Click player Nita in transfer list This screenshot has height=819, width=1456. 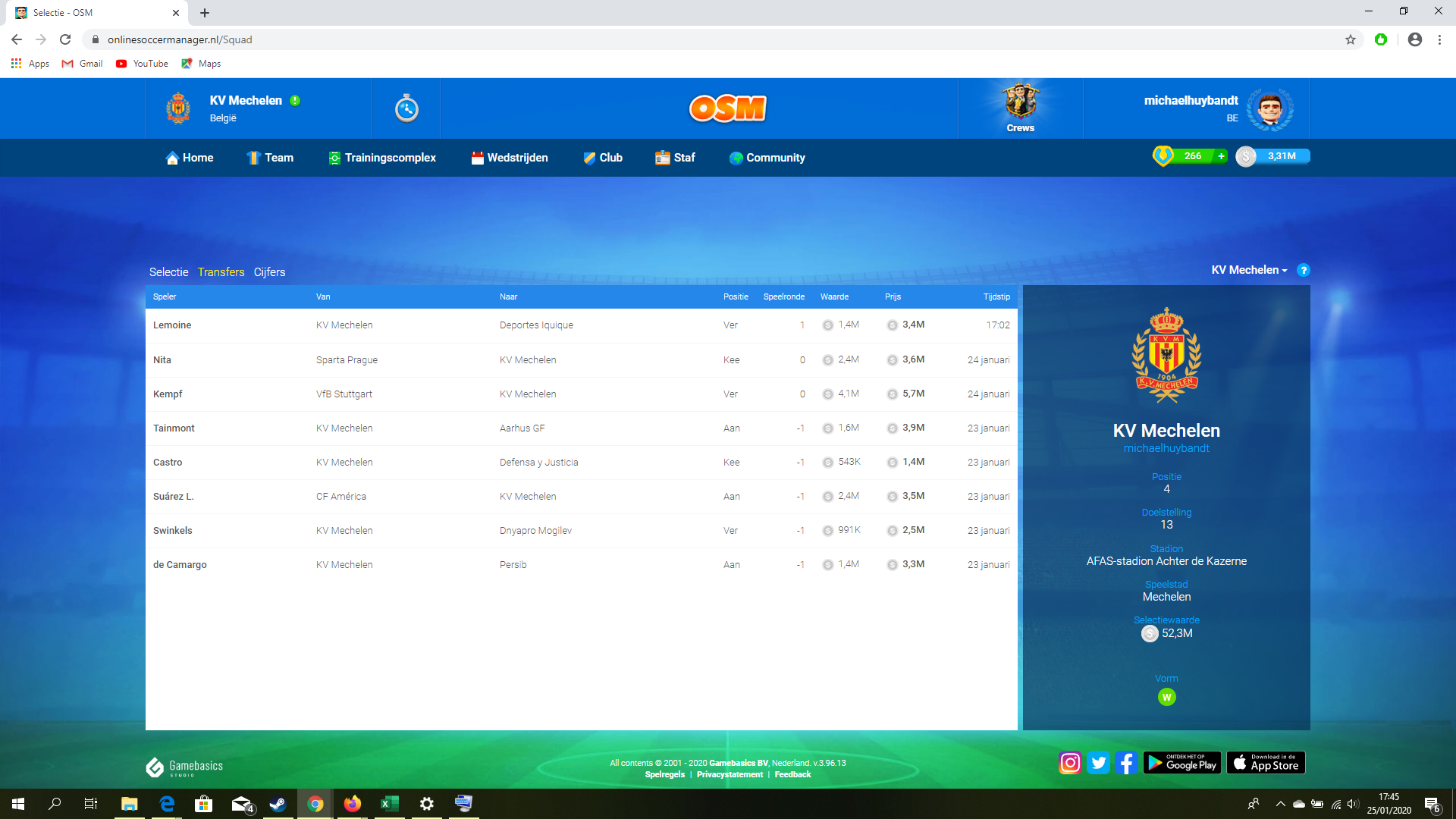coord(162,360)
